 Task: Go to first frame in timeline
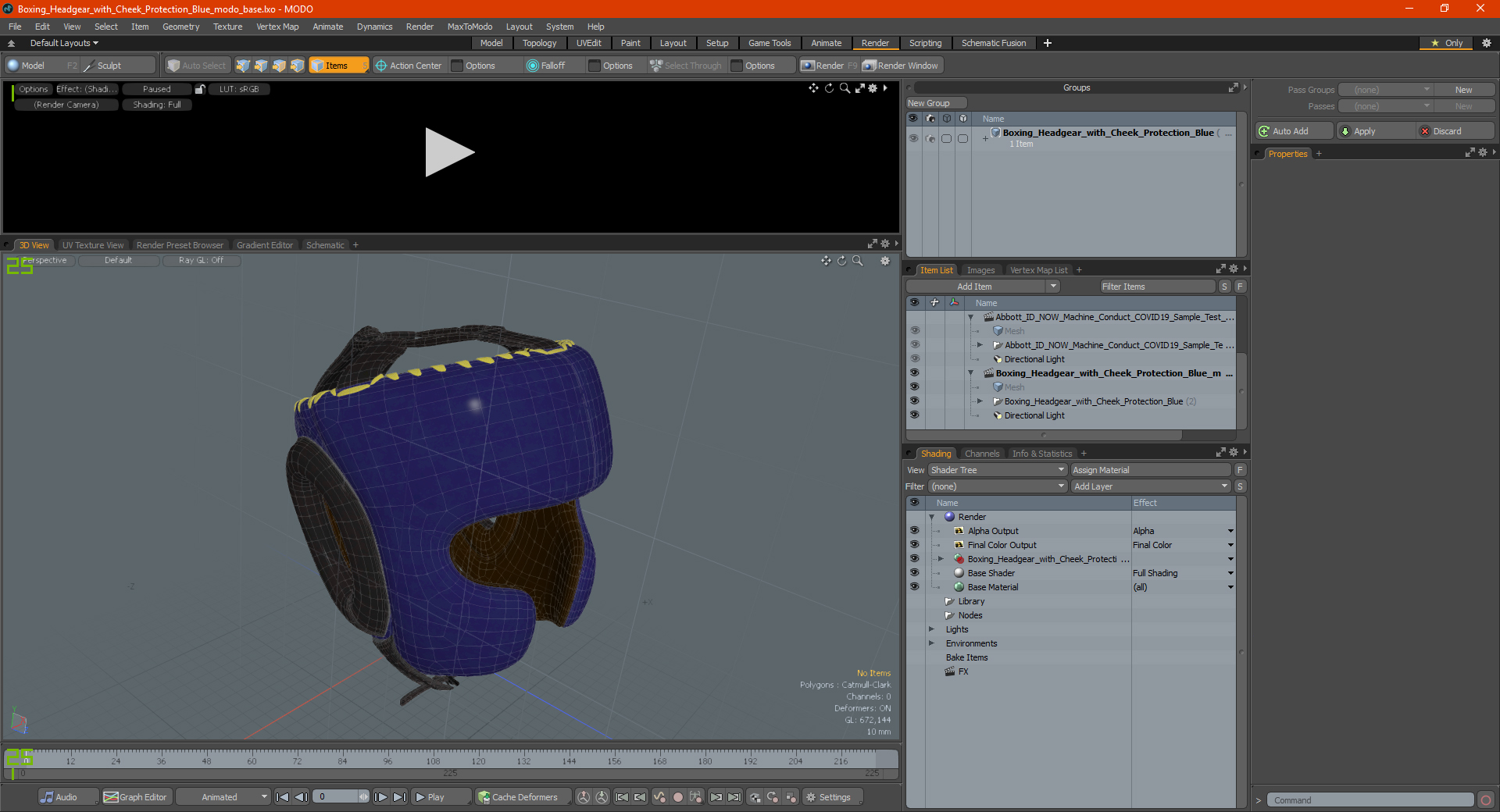click(283, 797)
